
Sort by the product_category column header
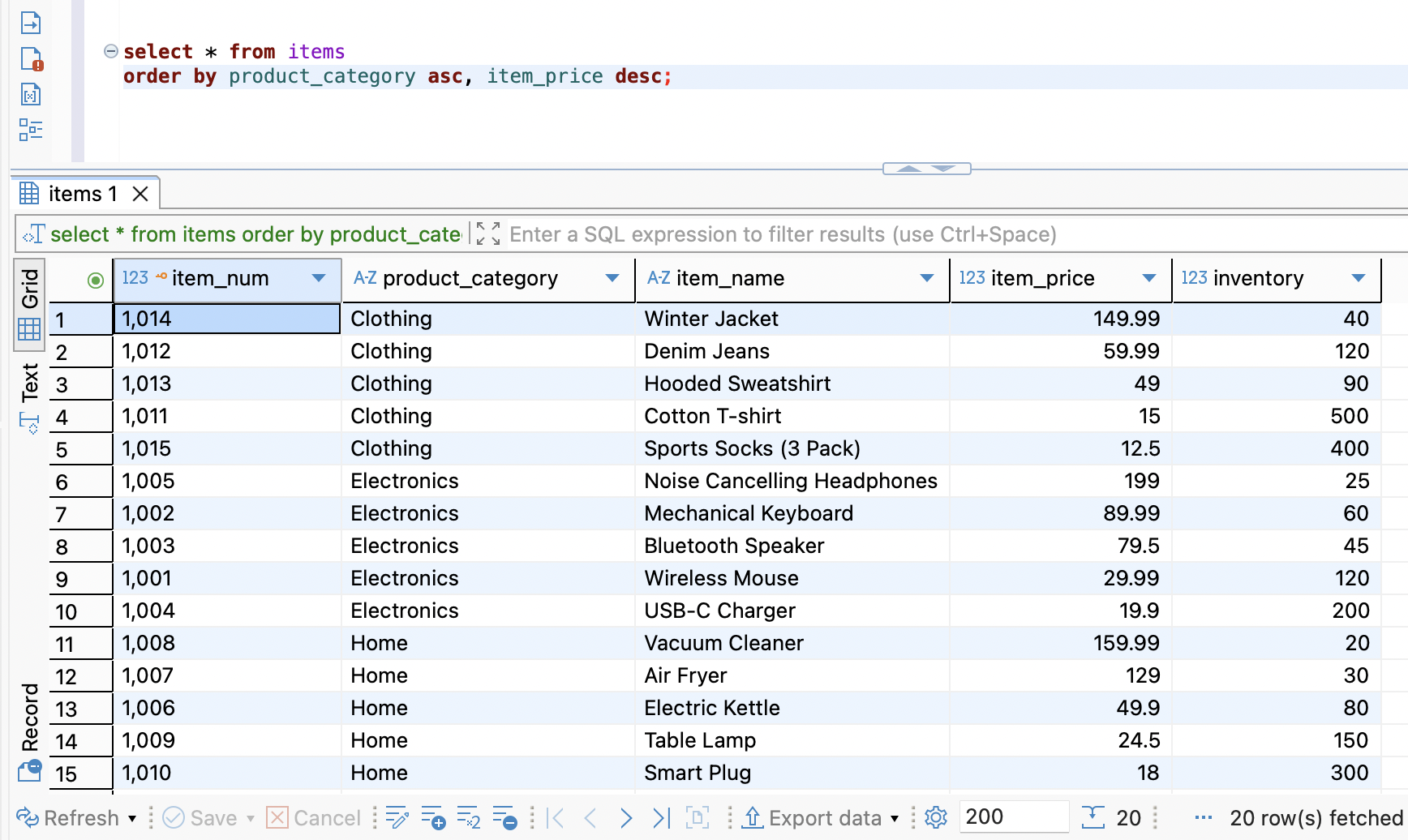(x=470, y=278)
